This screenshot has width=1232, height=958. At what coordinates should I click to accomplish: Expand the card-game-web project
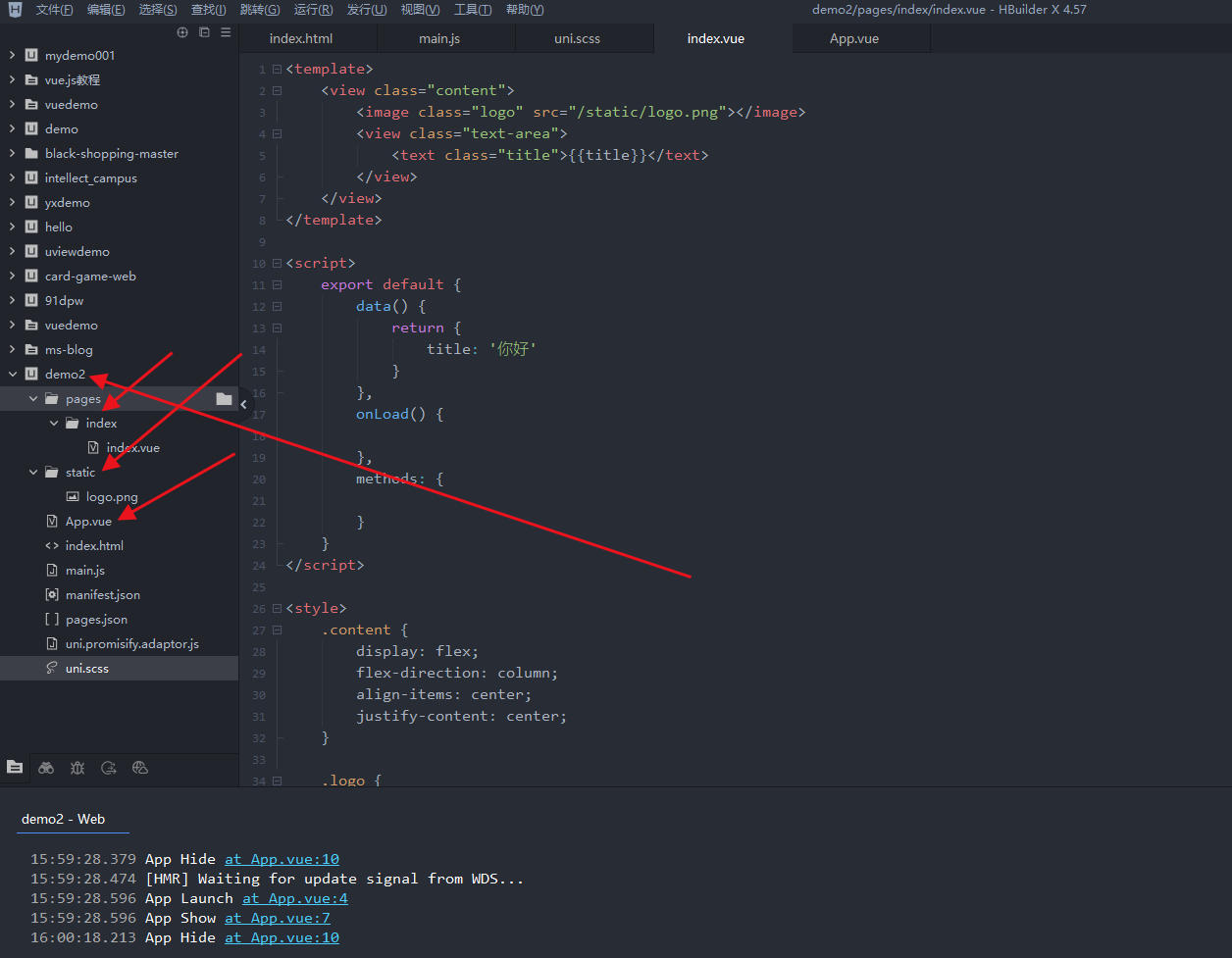pos(12,277)
